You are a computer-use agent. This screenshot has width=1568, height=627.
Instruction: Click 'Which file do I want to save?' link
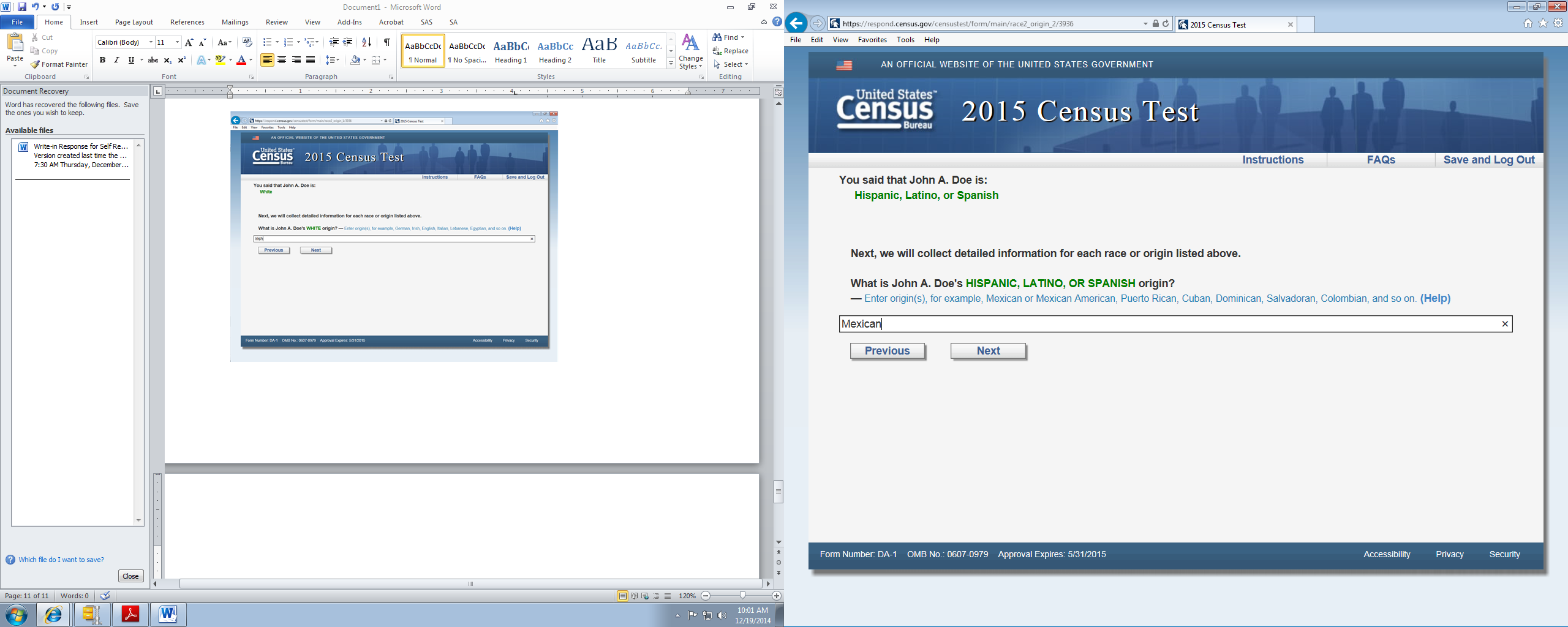pos(61,560)
